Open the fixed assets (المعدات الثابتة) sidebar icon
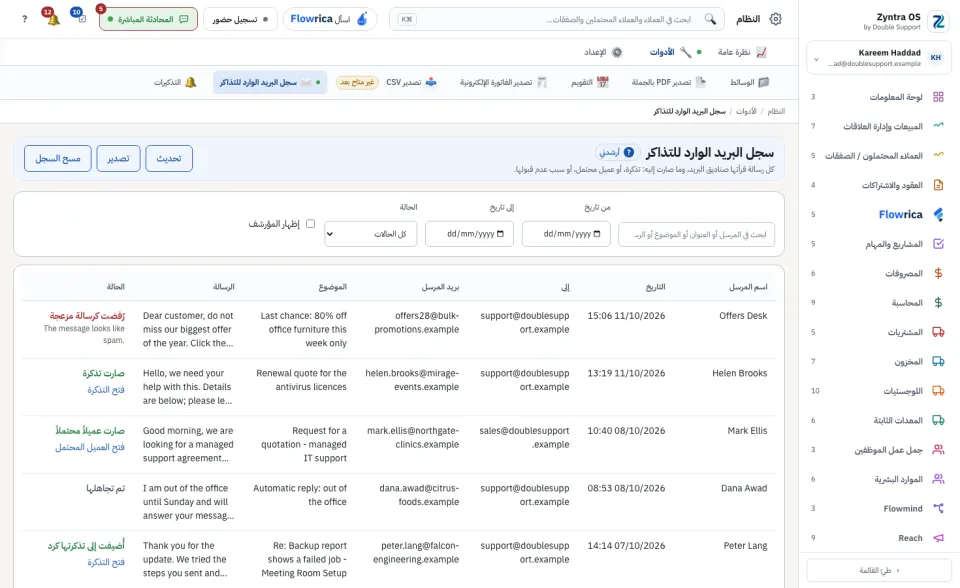960x588 pixels. [938, 420]
